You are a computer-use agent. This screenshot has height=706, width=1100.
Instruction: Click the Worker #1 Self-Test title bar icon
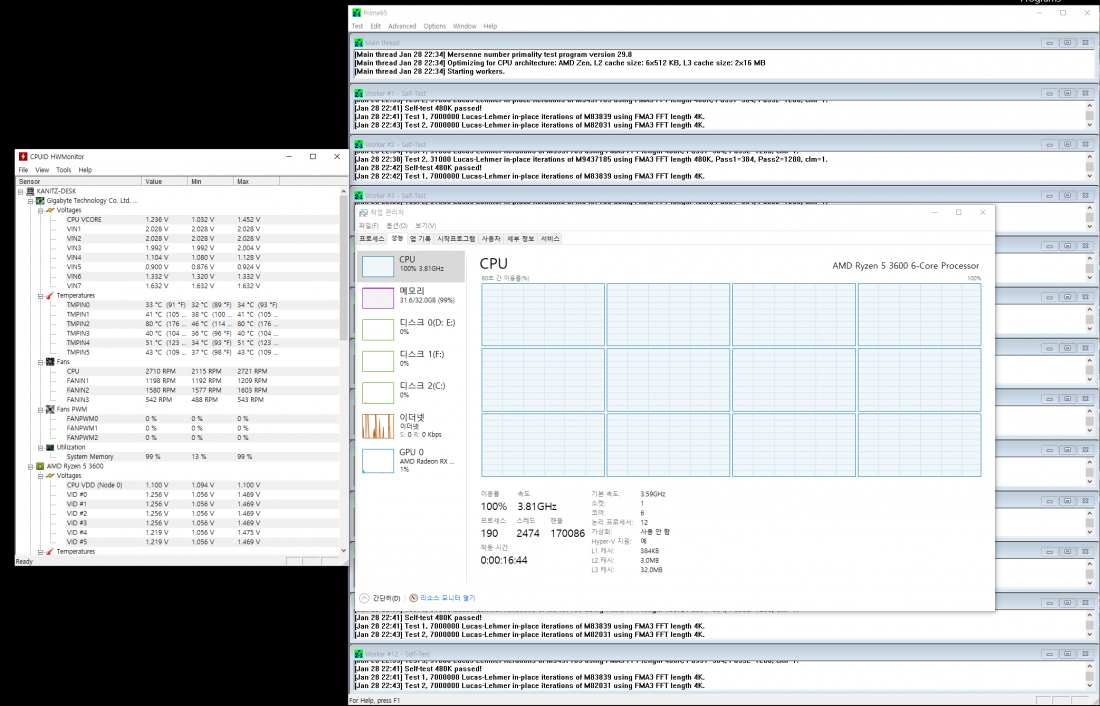pos(359,92)
